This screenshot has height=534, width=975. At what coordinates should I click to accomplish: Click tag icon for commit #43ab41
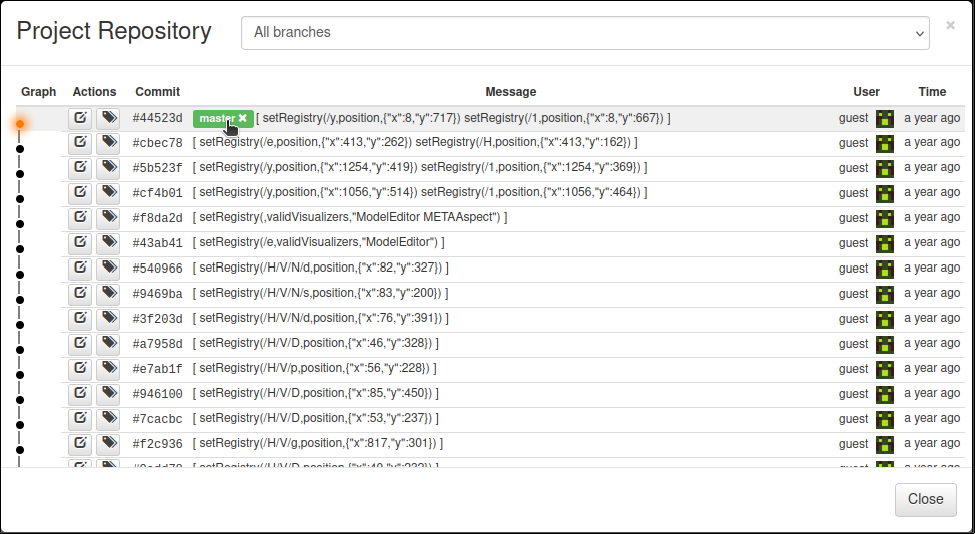coord(108,243)
